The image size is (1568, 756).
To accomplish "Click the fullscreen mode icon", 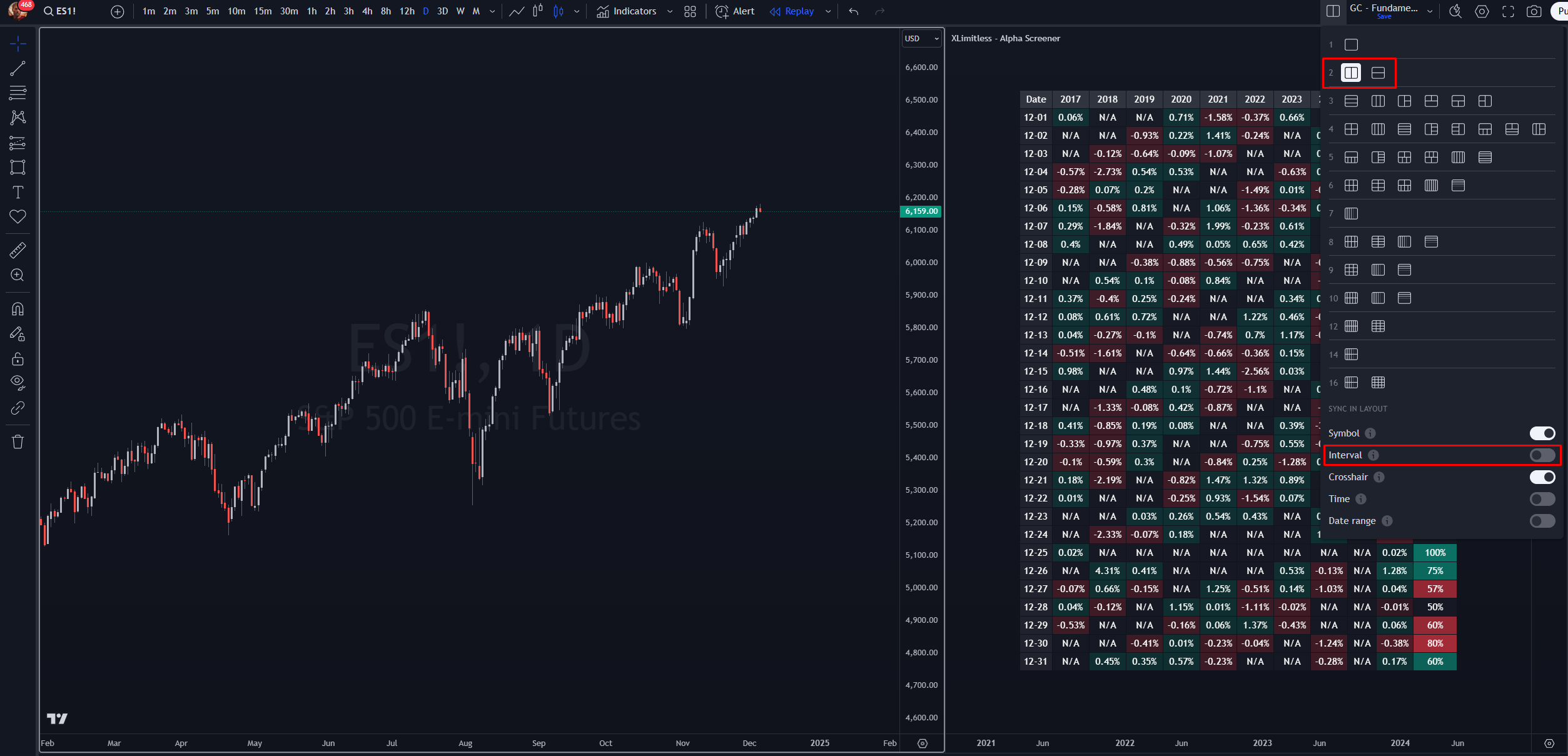I will 1508,11.
